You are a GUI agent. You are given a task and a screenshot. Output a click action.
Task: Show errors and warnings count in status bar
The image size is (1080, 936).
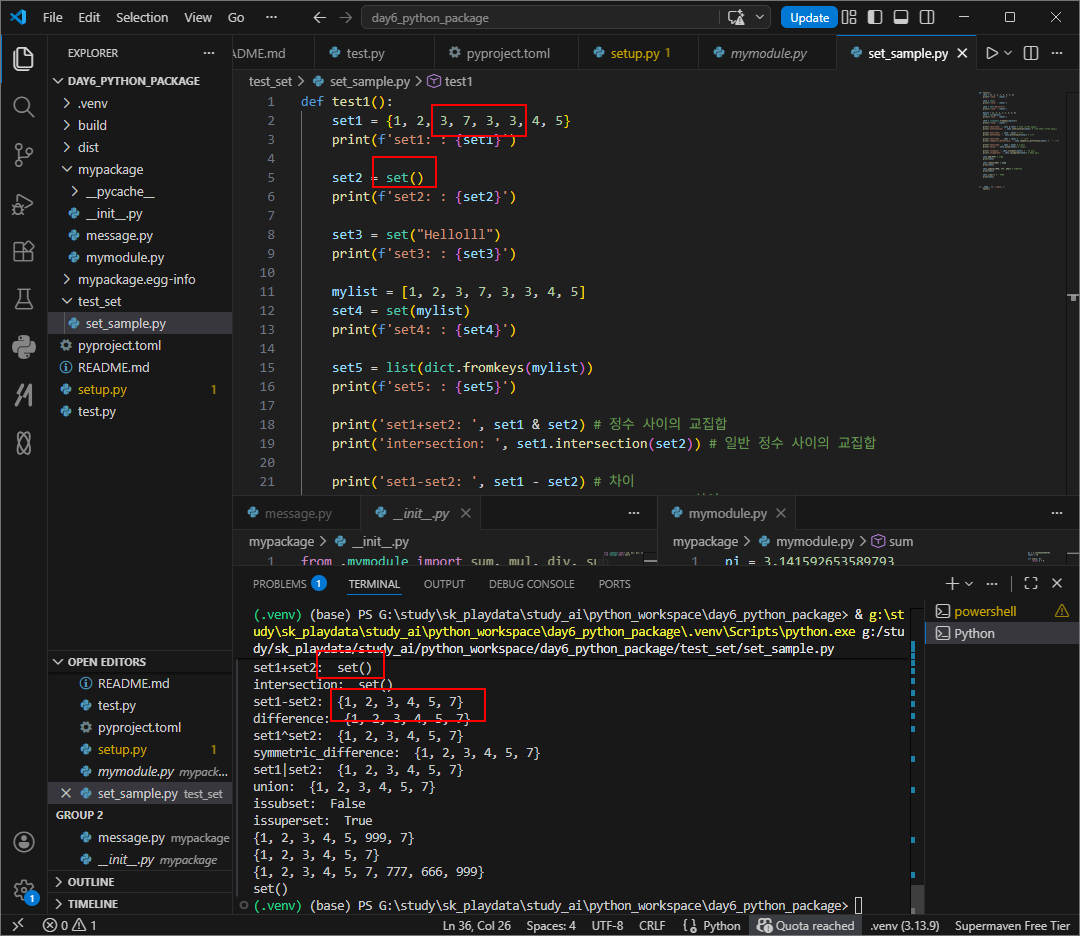(x=70, y=925)
